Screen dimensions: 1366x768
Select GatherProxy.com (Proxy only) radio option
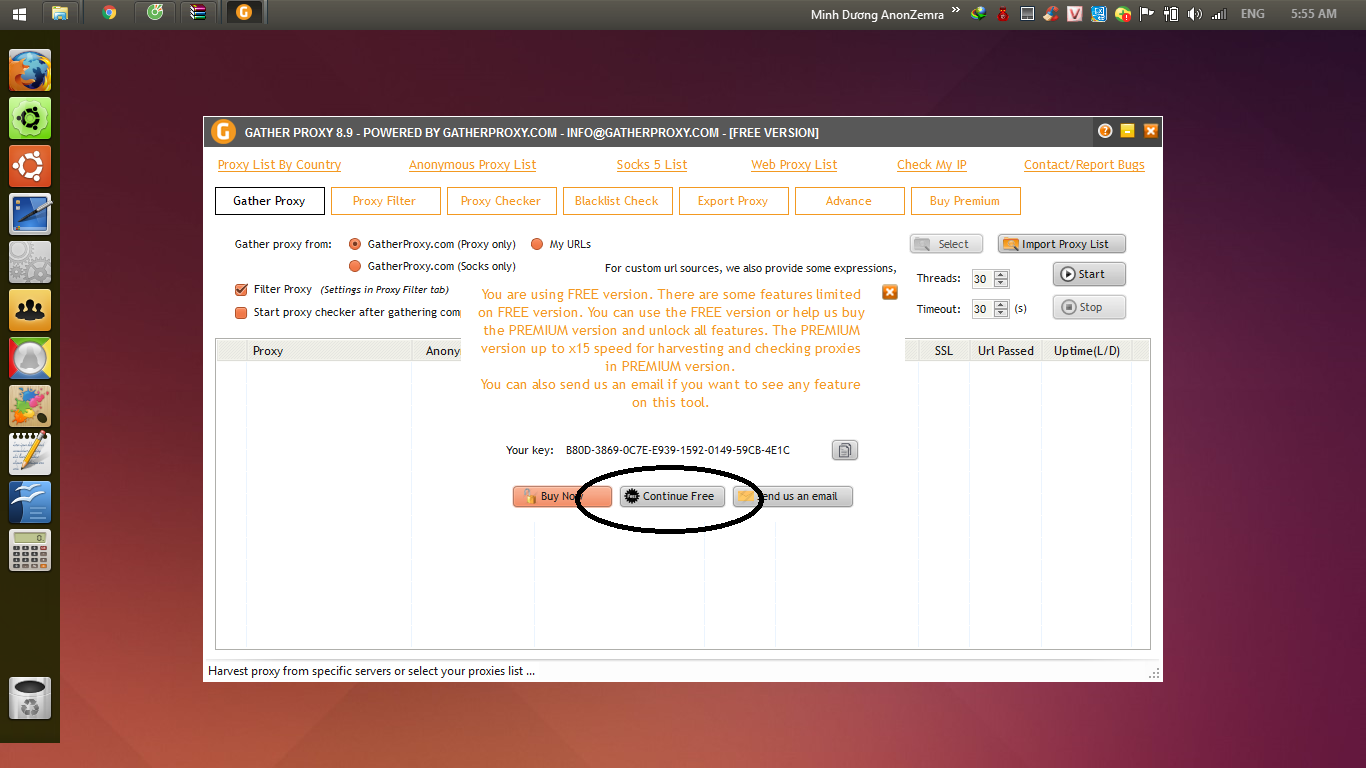point(355,244)
